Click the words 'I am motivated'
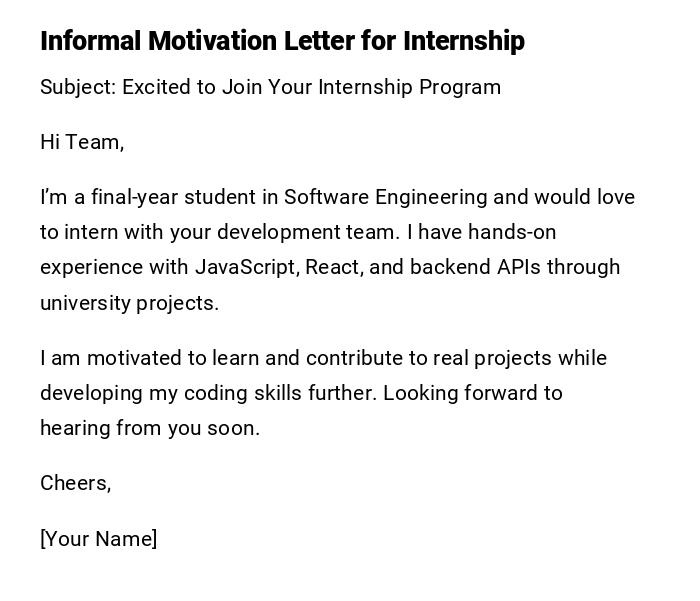This screenshot has width=700, height=601. (x=102, y=358)
